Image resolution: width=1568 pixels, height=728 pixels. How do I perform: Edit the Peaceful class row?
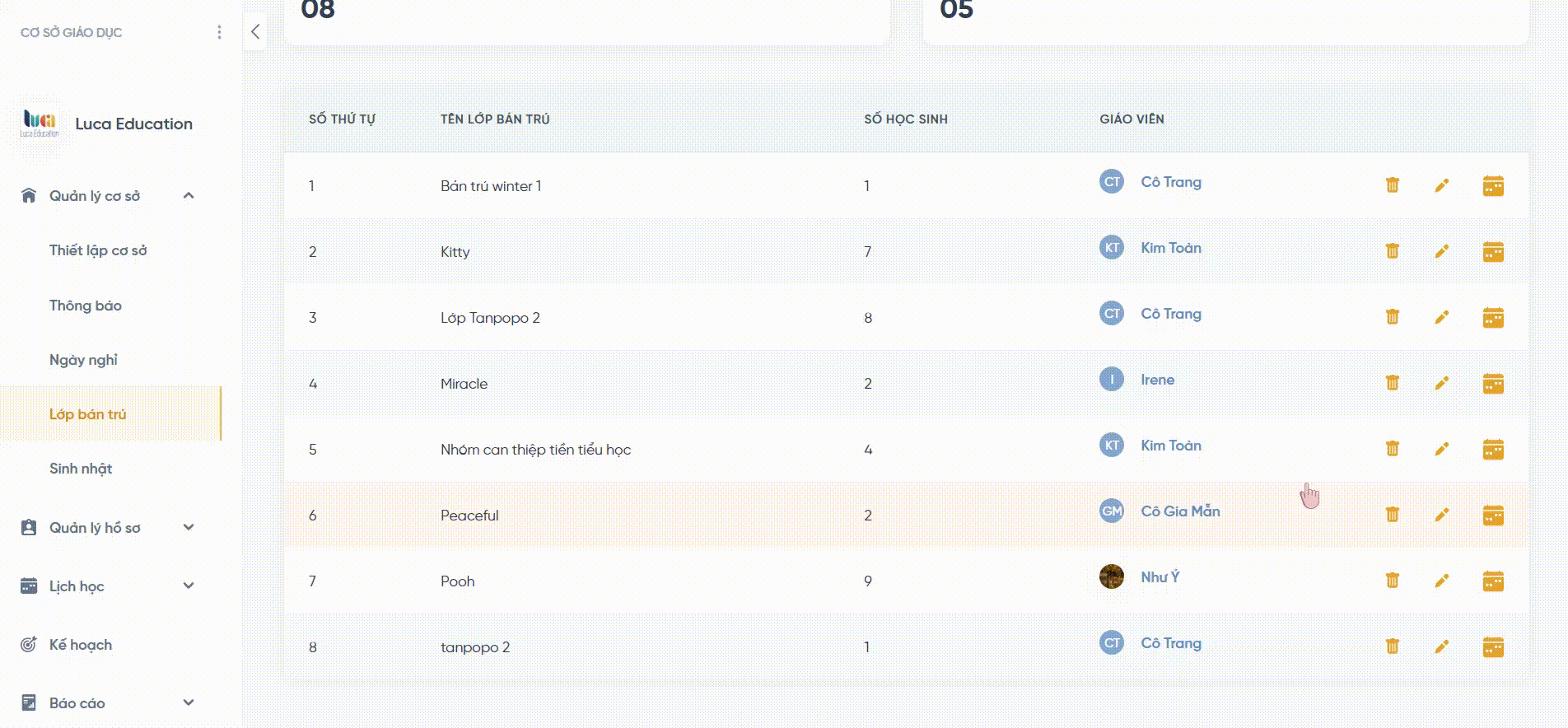[1441, 515]
